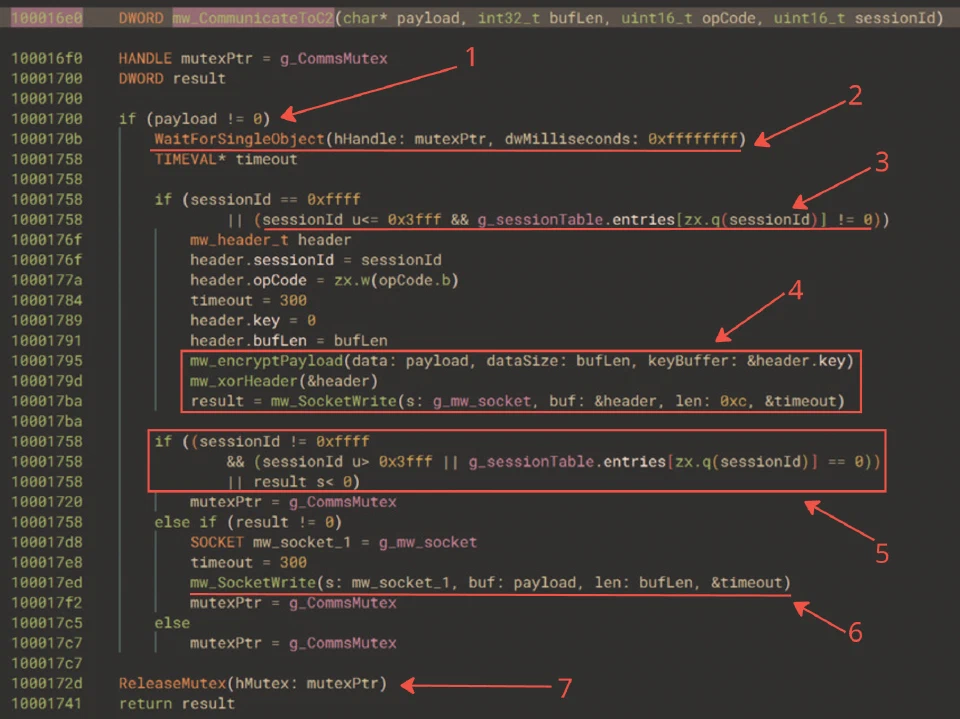Viewport: 960px width, 719px height.
Task: Click the 'char* payload' parameter in signature
Action: pyautogui.click(x=400, y=18)
